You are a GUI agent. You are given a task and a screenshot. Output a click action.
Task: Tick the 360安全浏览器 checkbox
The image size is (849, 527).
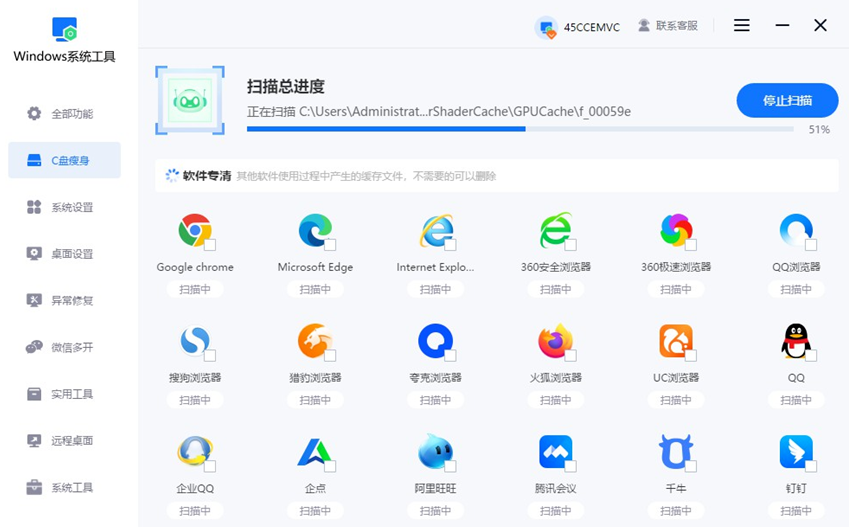571,245
